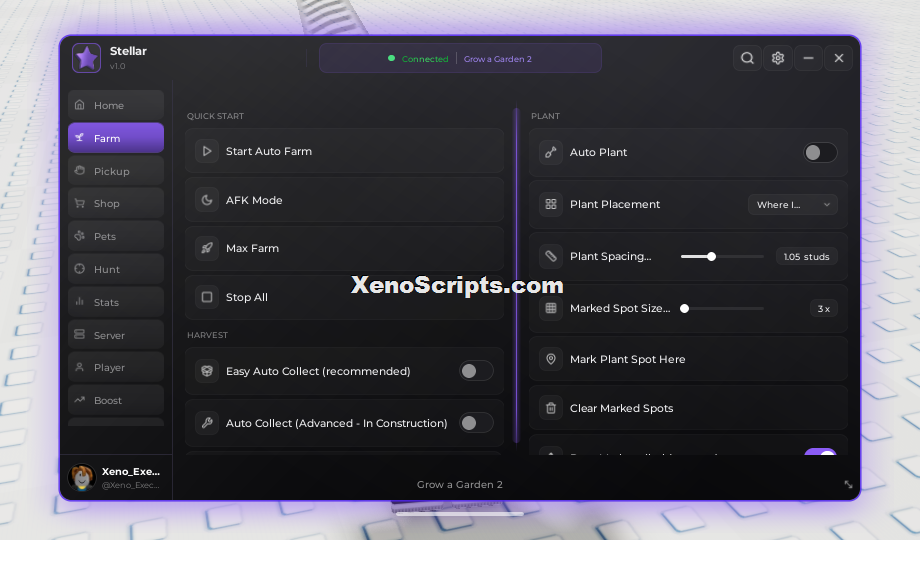Click the Xeno_Exe user profile avatar

pyautogui.click(x=82, y=477)
